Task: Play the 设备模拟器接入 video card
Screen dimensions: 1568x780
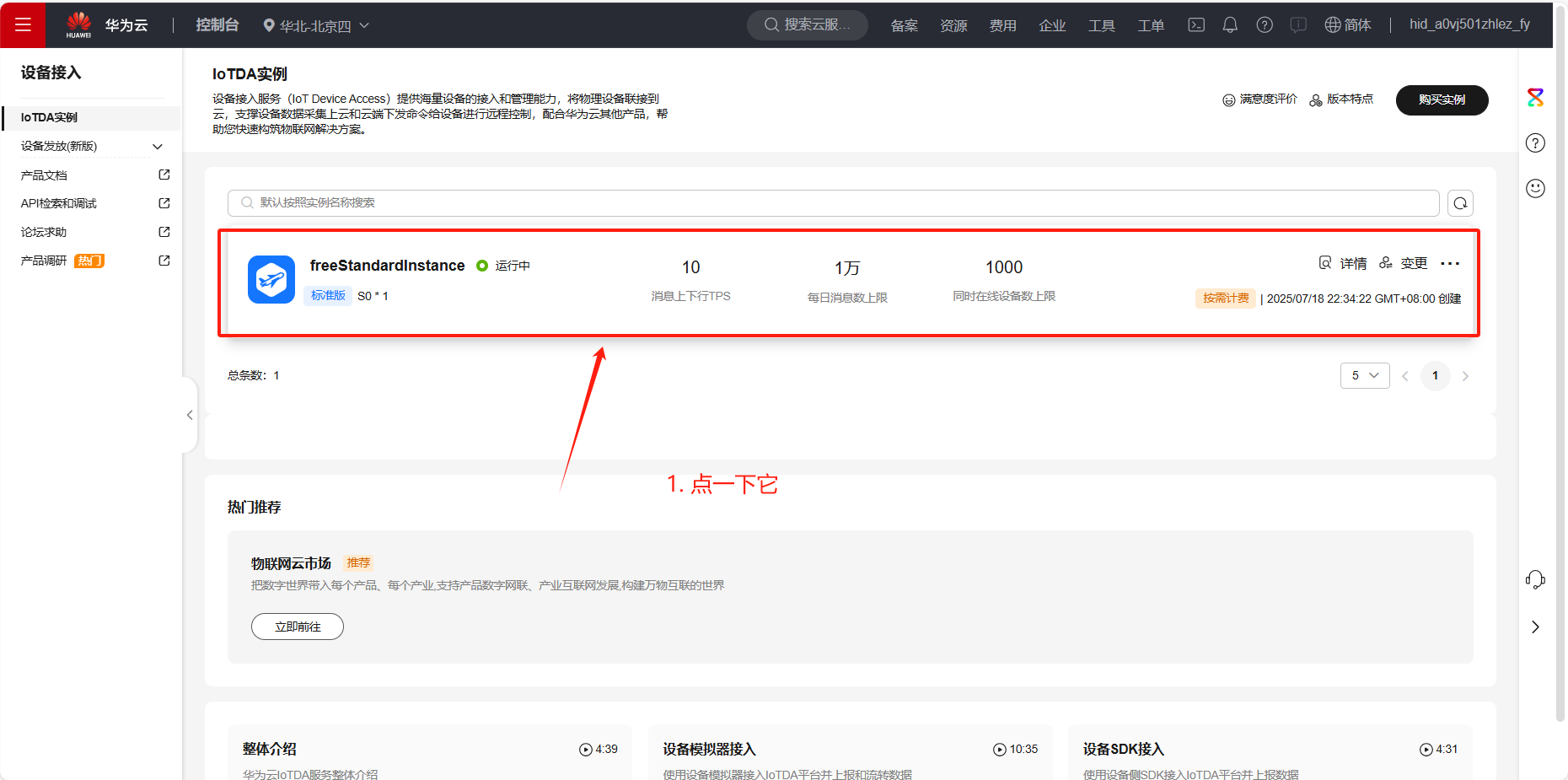Action: [850, 752]
